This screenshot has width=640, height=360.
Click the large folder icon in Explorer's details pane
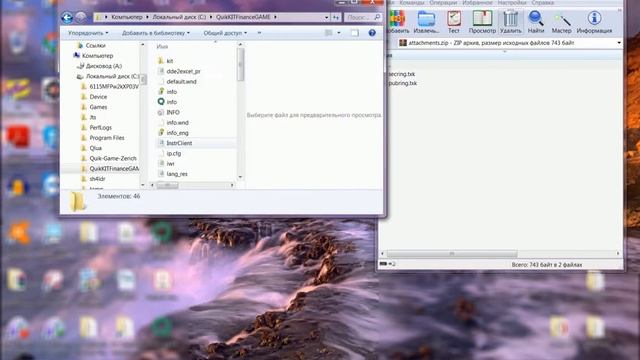77,202
